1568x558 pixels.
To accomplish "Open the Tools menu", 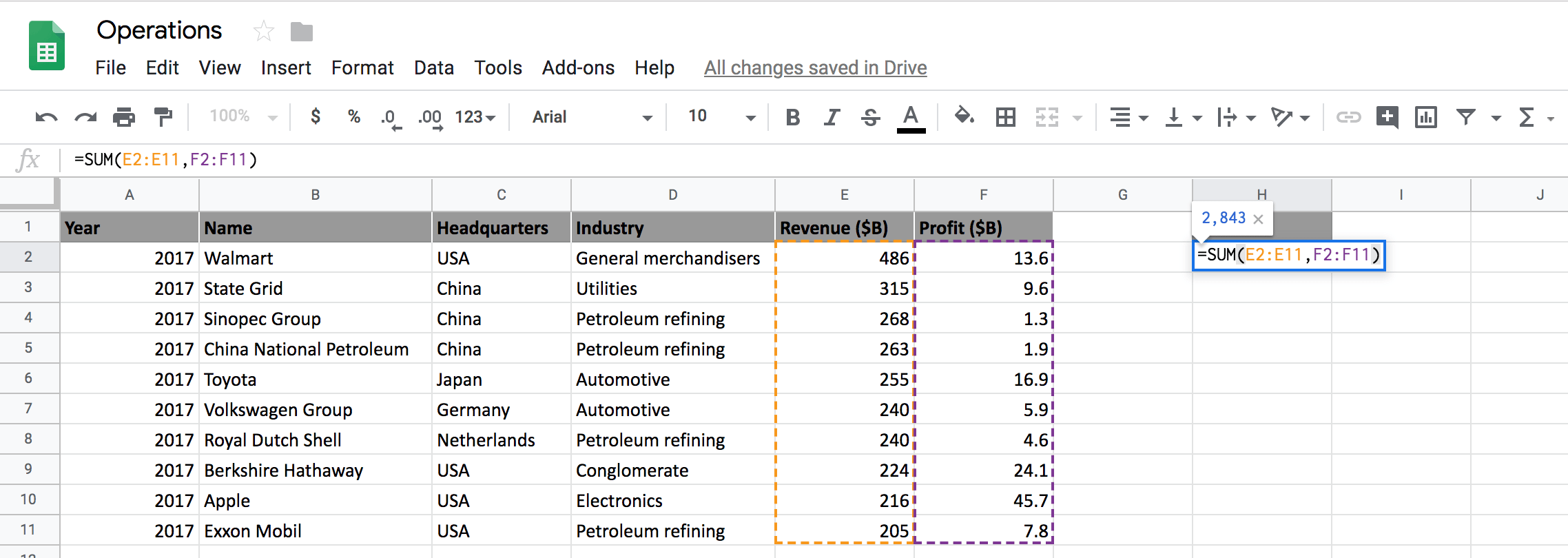I will coord(498,68).
